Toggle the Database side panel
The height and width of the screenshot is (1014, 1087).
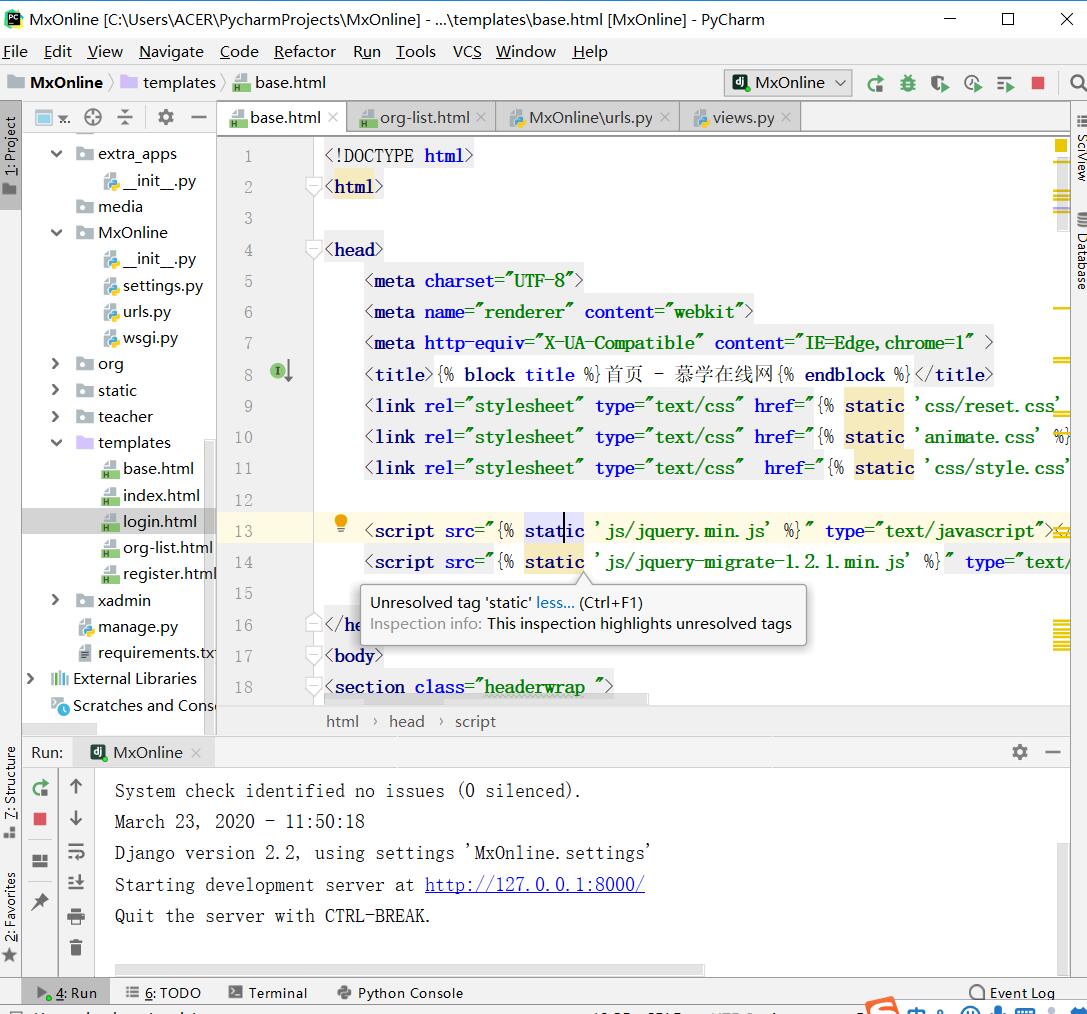1080,250
